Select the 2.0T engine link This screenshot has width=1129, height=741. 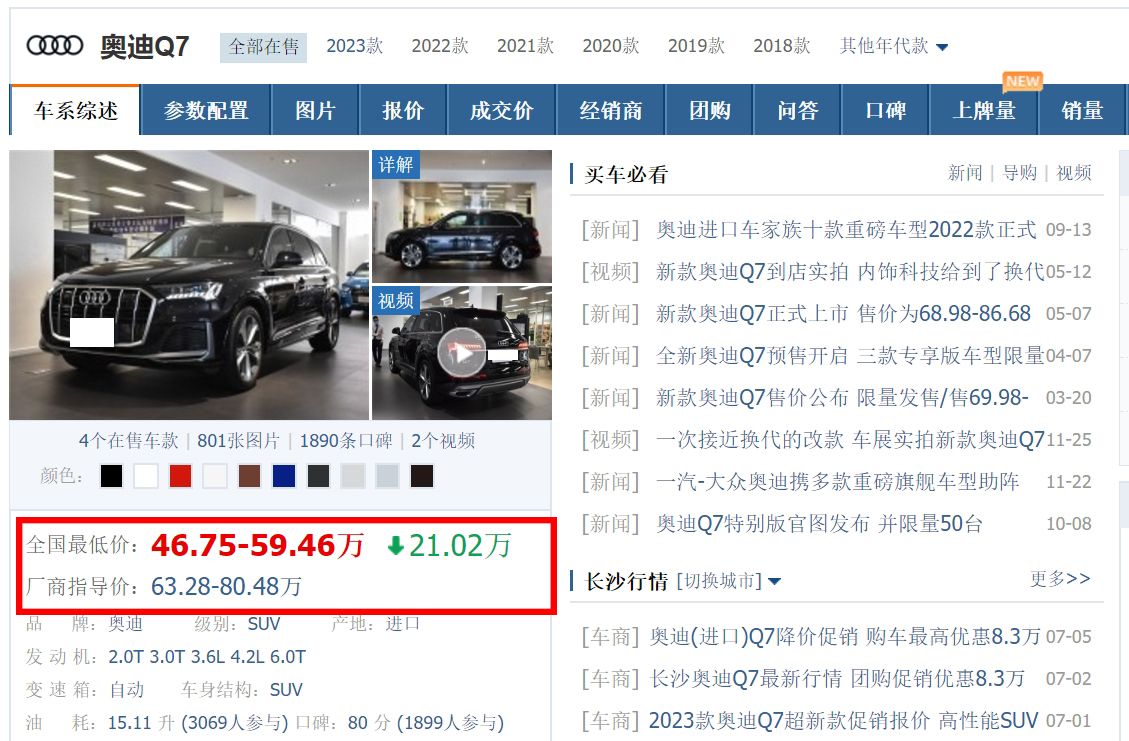[x=126, y=657]
